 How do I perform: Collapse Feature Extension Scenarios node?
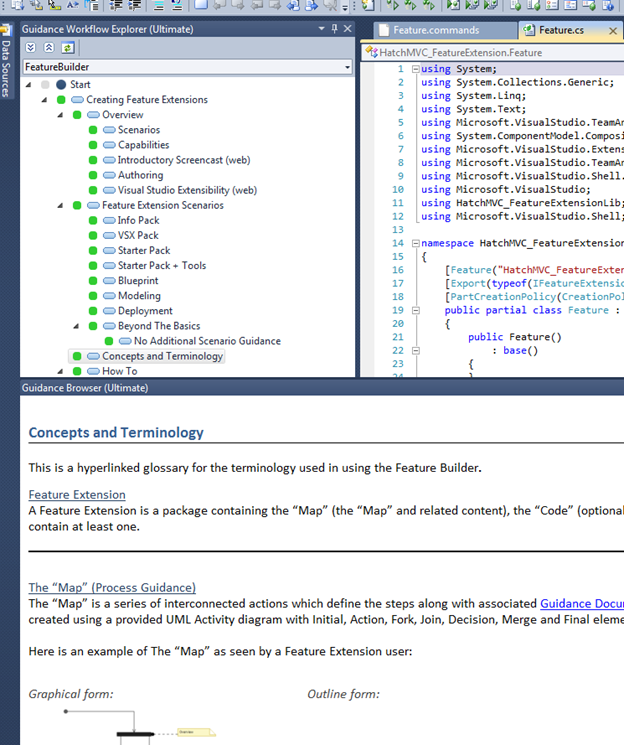pos(60,205)
